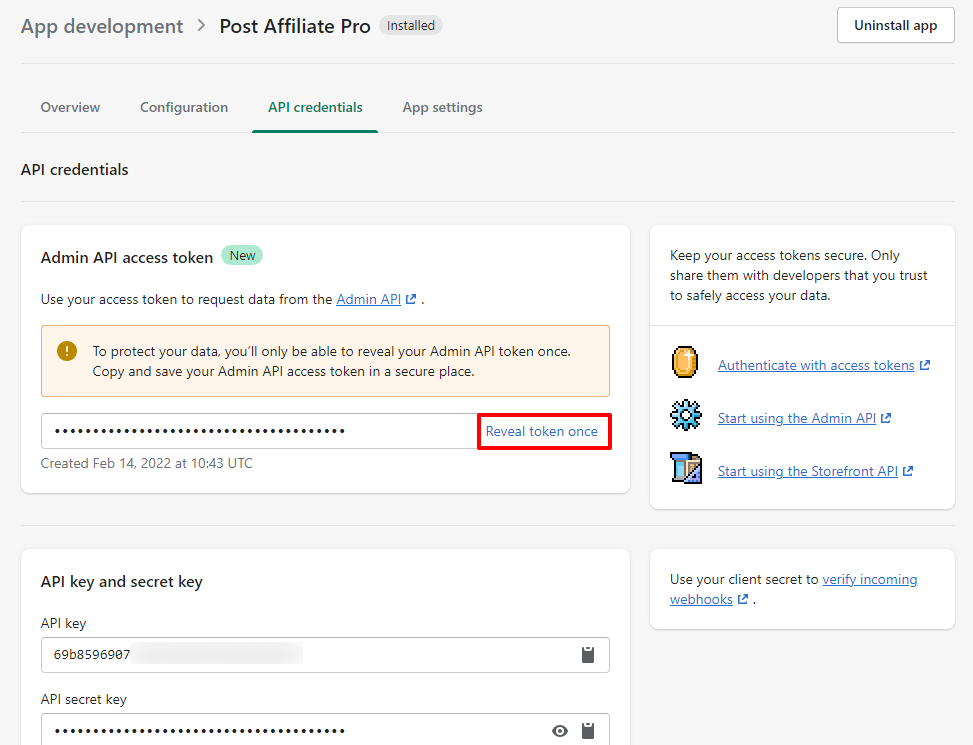Click the gear icon for Admin API
The height and width of the screenshot is (745, 973).
[686, 416]
